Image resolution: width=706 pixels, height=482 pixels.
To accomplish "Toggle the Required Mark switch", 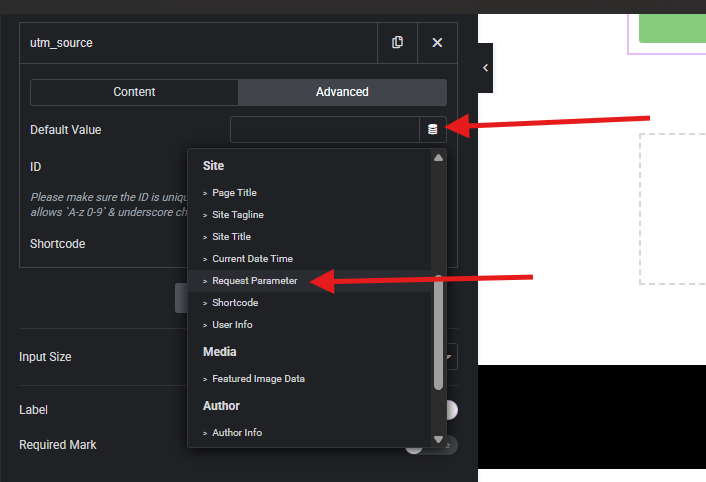I will click(431, 445).
